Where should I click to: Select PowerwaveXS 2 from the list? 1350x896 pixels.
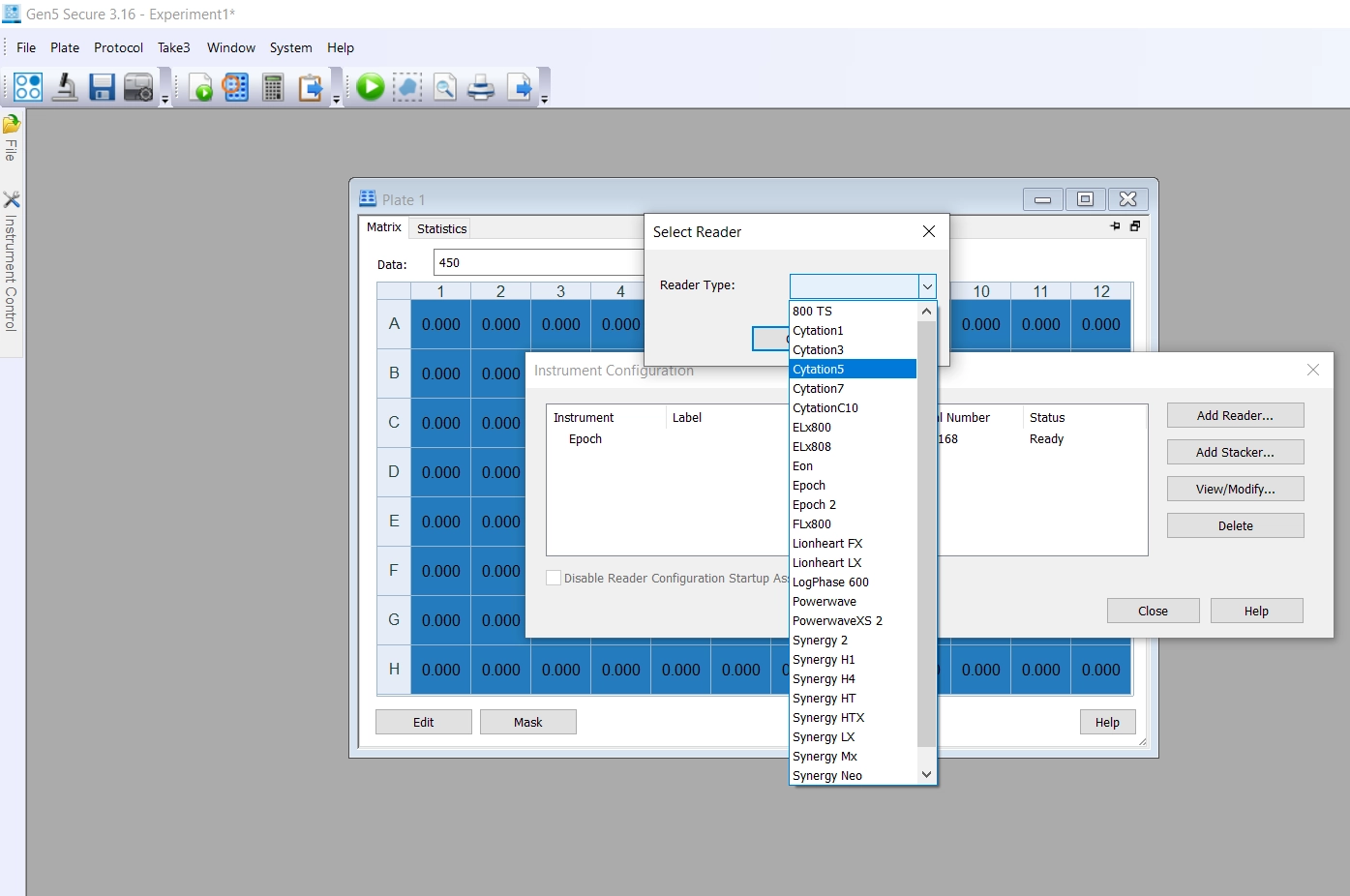point(853,621)
